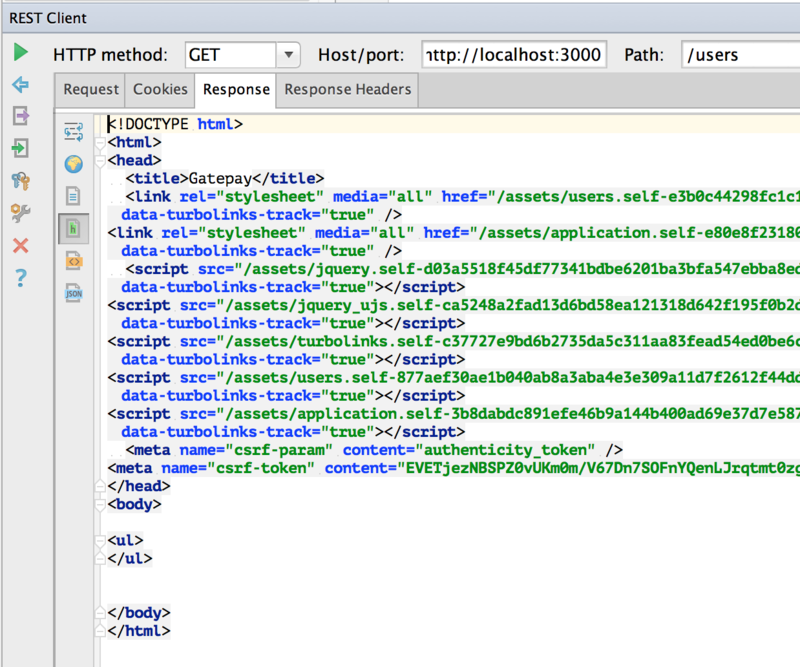Open the Response Headers tab
Screen dimensions: 800x667
(x=347, y=90)
